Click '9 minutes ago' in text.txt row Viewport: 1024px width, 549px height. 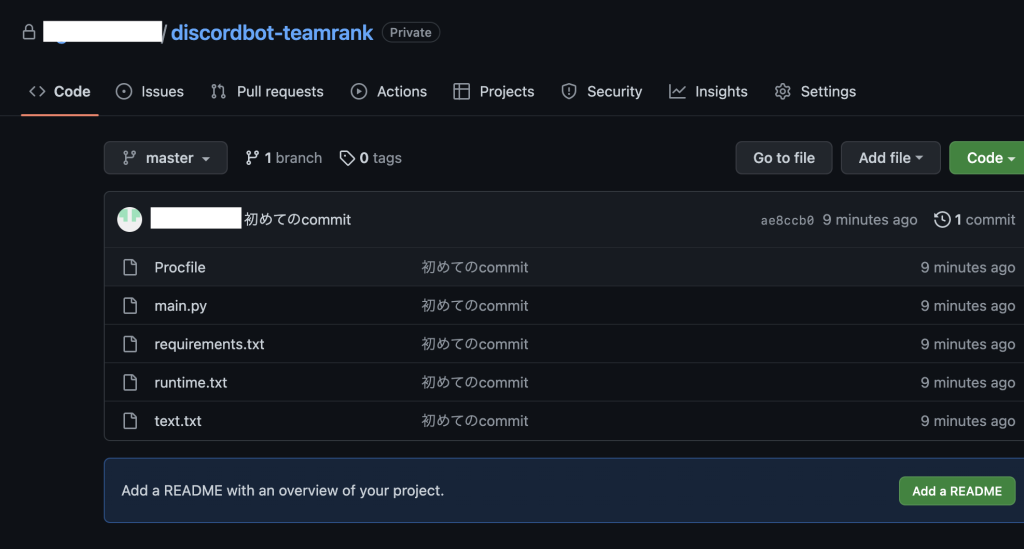point(967,421)
